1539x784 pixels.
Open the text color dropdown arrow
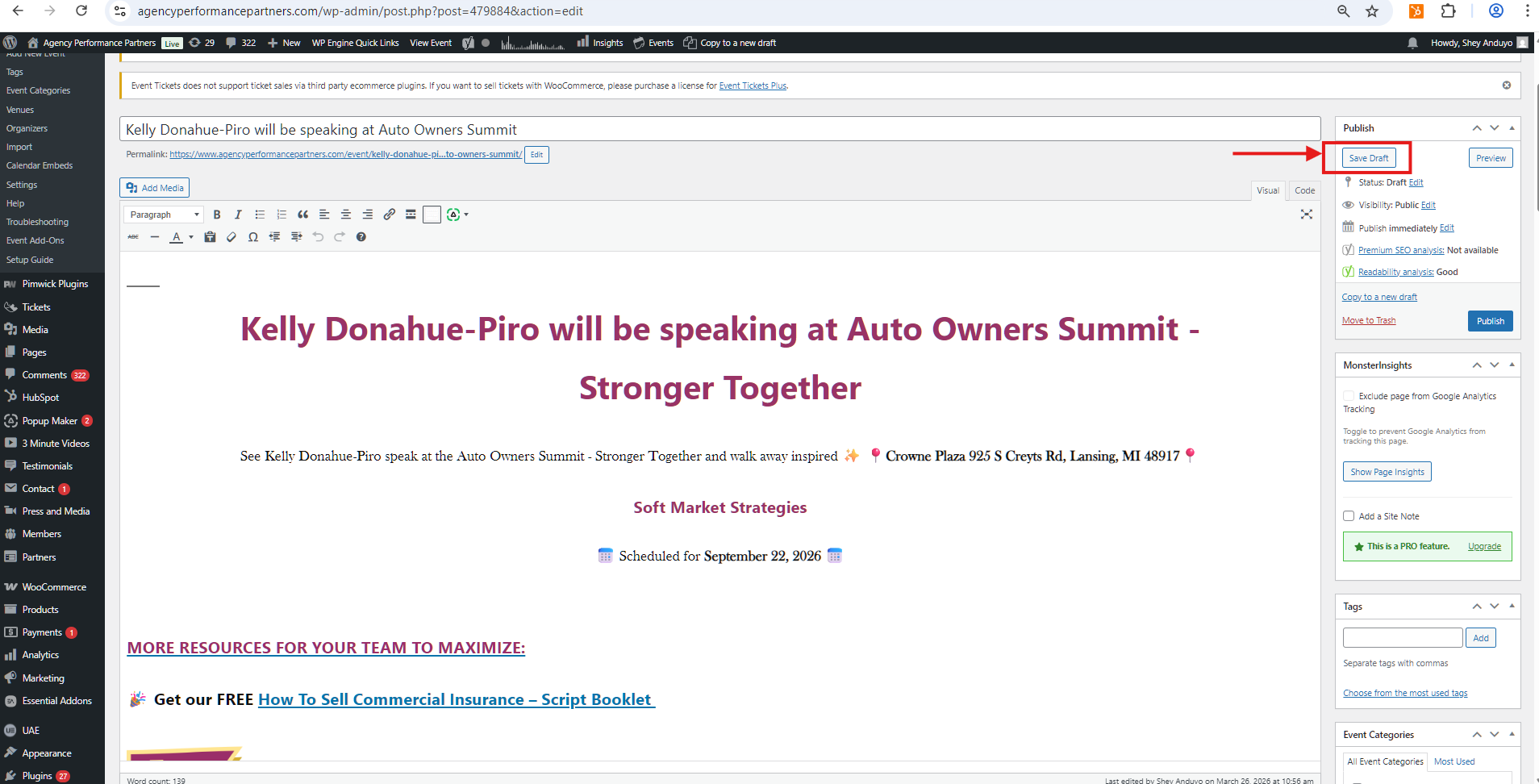(191, 237)
